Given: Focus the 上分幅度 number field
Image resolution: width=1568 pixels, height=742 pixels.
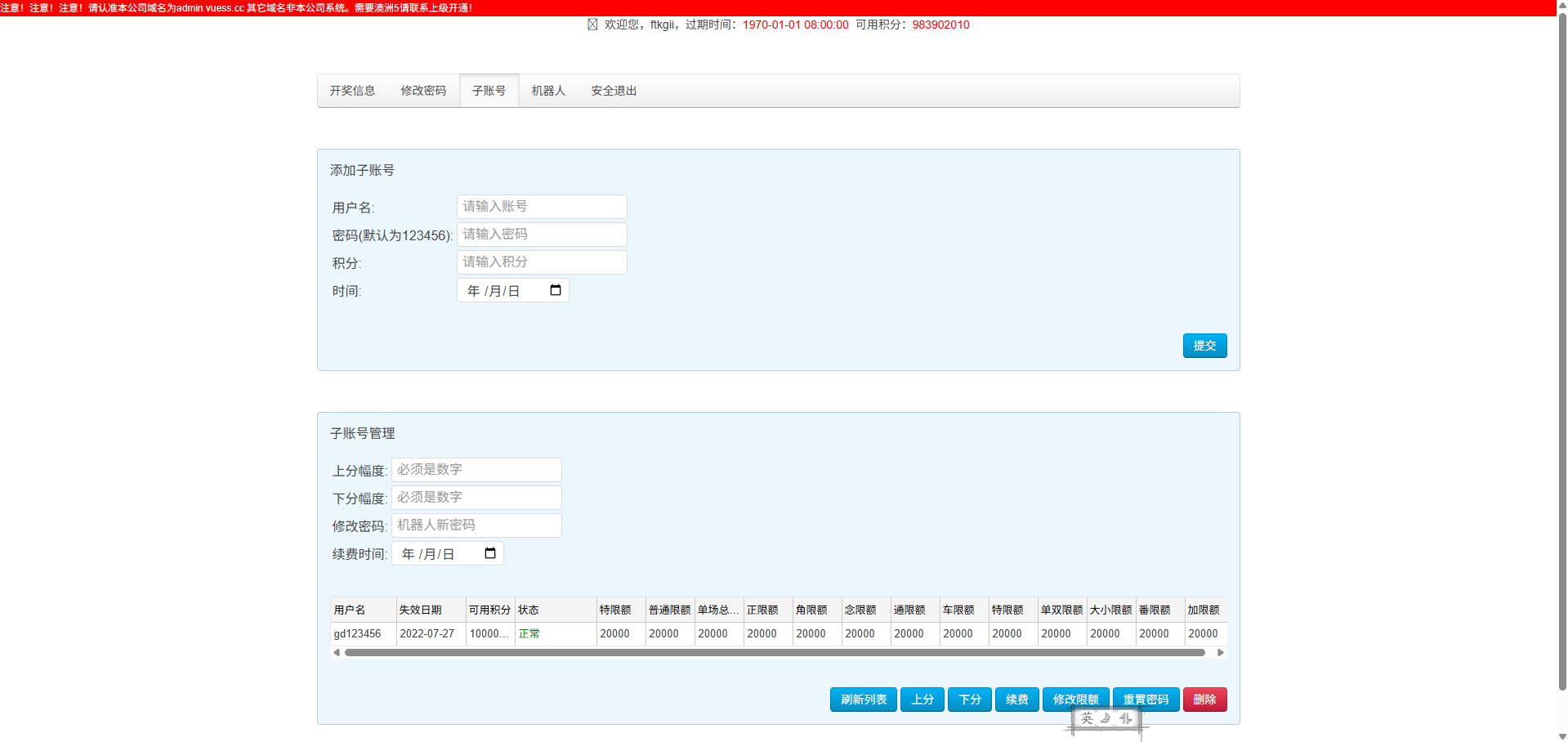Looking at the screenshot, I should [476, 470].
